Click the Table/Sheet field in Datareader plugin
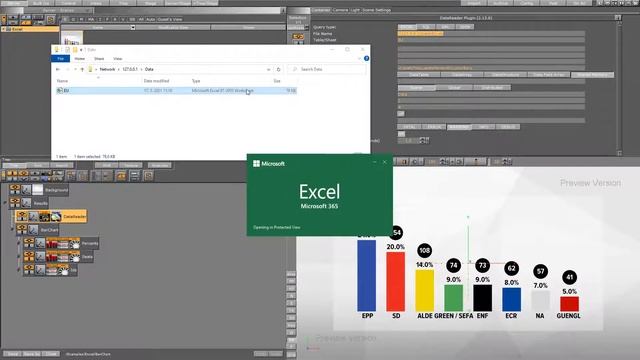 (x=491, y=40)
